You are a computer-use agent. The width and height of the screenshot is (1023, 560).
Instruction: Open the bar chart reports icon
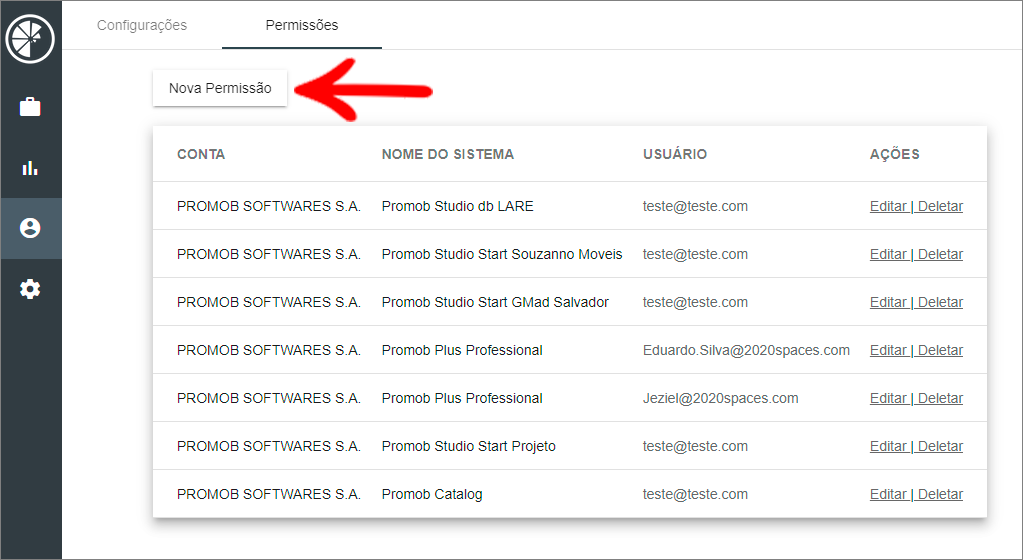[x=30, y=168]
